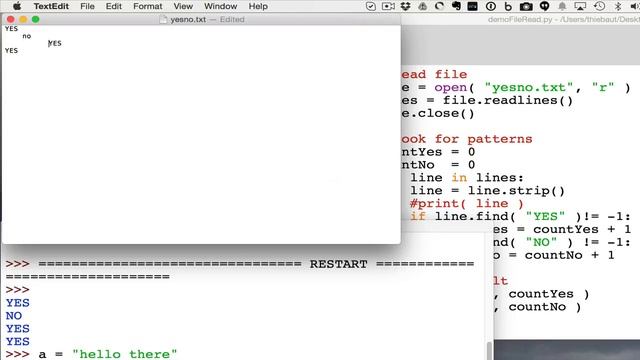Screen dimensions: 640x360
Task: Open the AirPlay display menu
Action: tap(580, 6)
